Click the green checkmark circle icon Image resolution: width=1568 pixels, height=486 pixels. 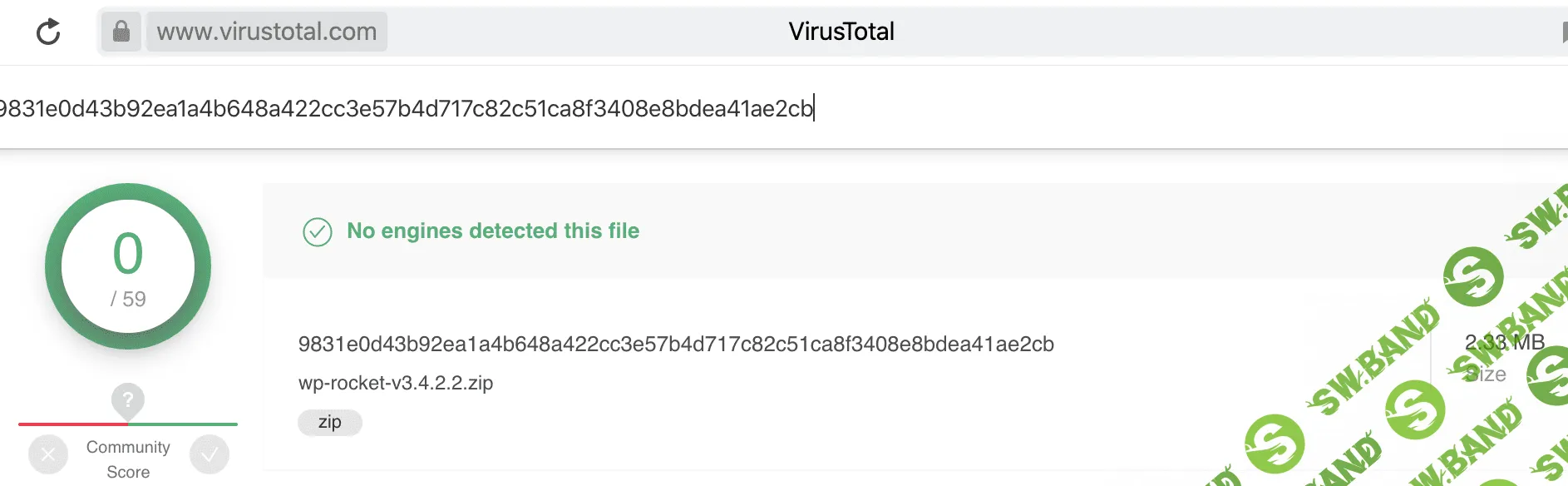318,232
